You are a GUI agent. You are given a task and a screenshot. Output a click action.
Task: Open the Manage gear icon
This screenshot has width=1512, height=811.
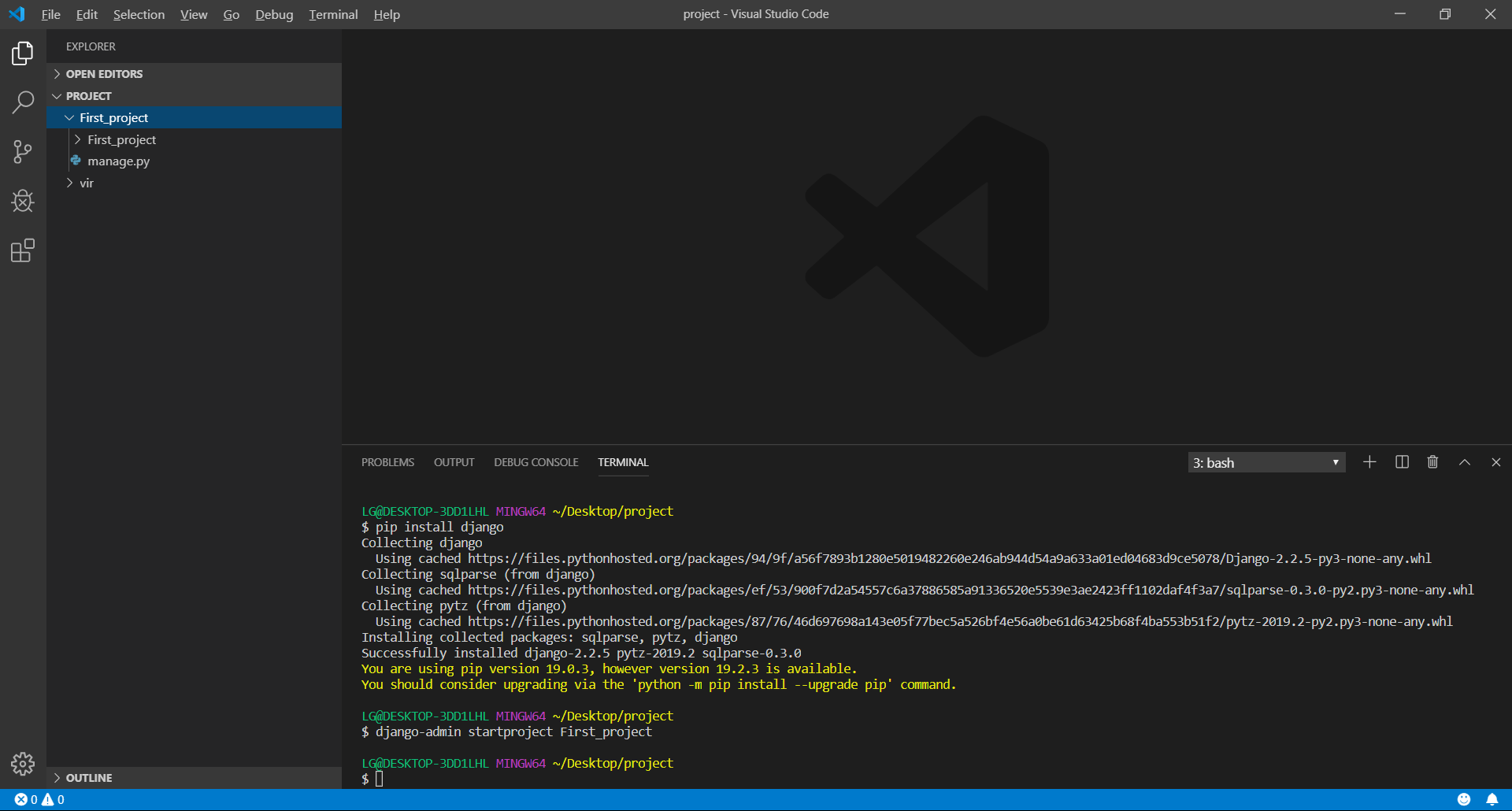(x=23, y=764)
